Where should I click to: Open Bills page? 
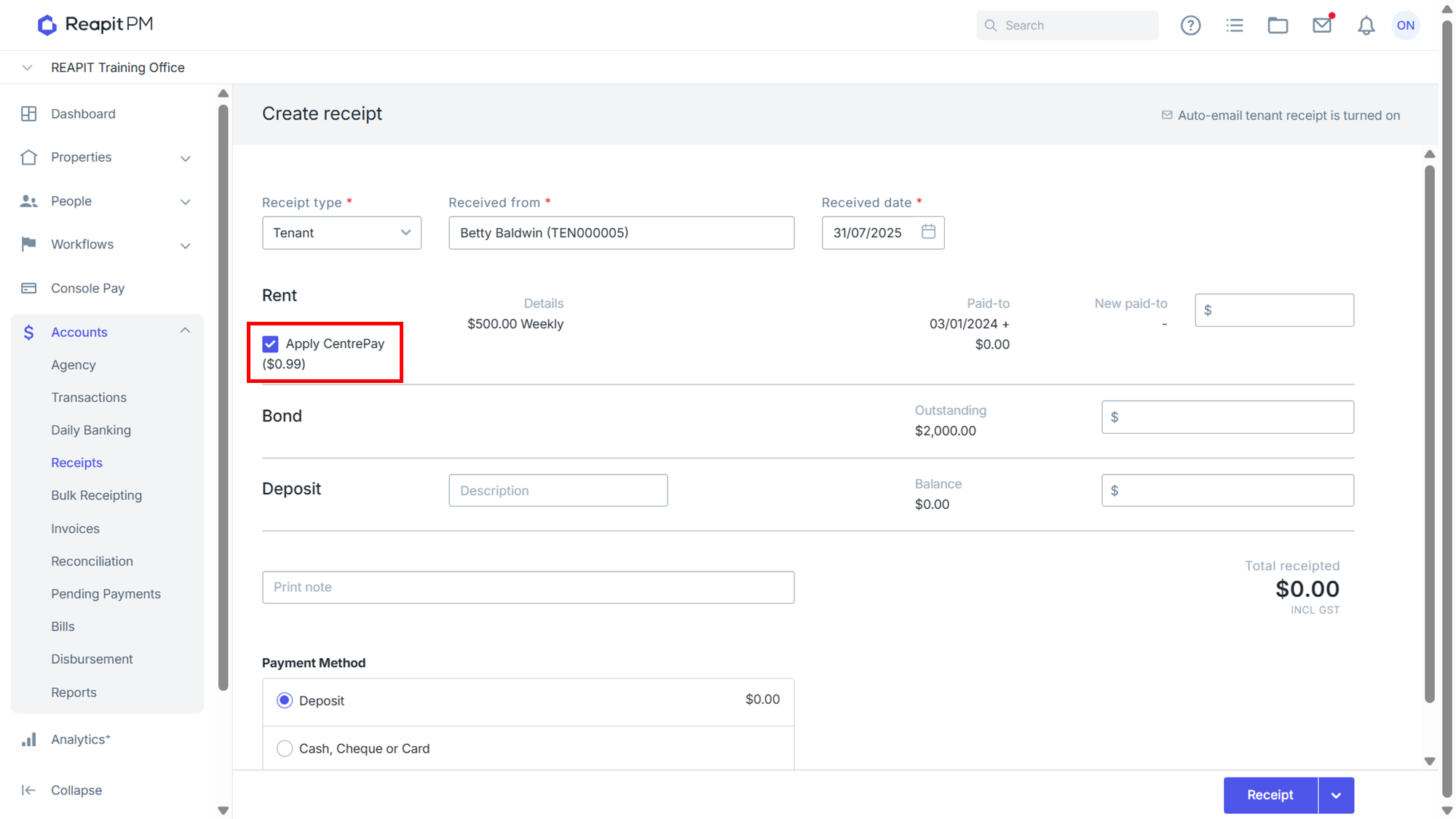coord(63,627)
